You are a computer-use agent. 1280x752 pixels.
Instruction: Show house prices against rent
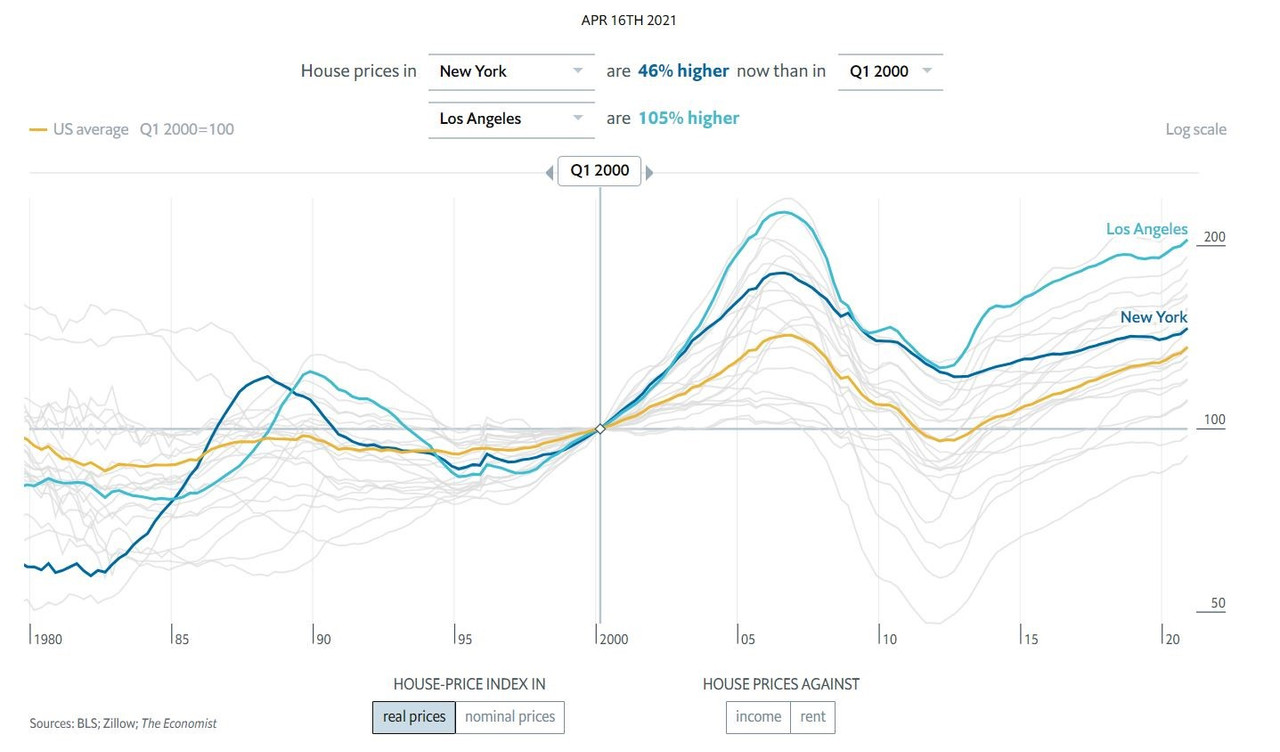point(813,717)
